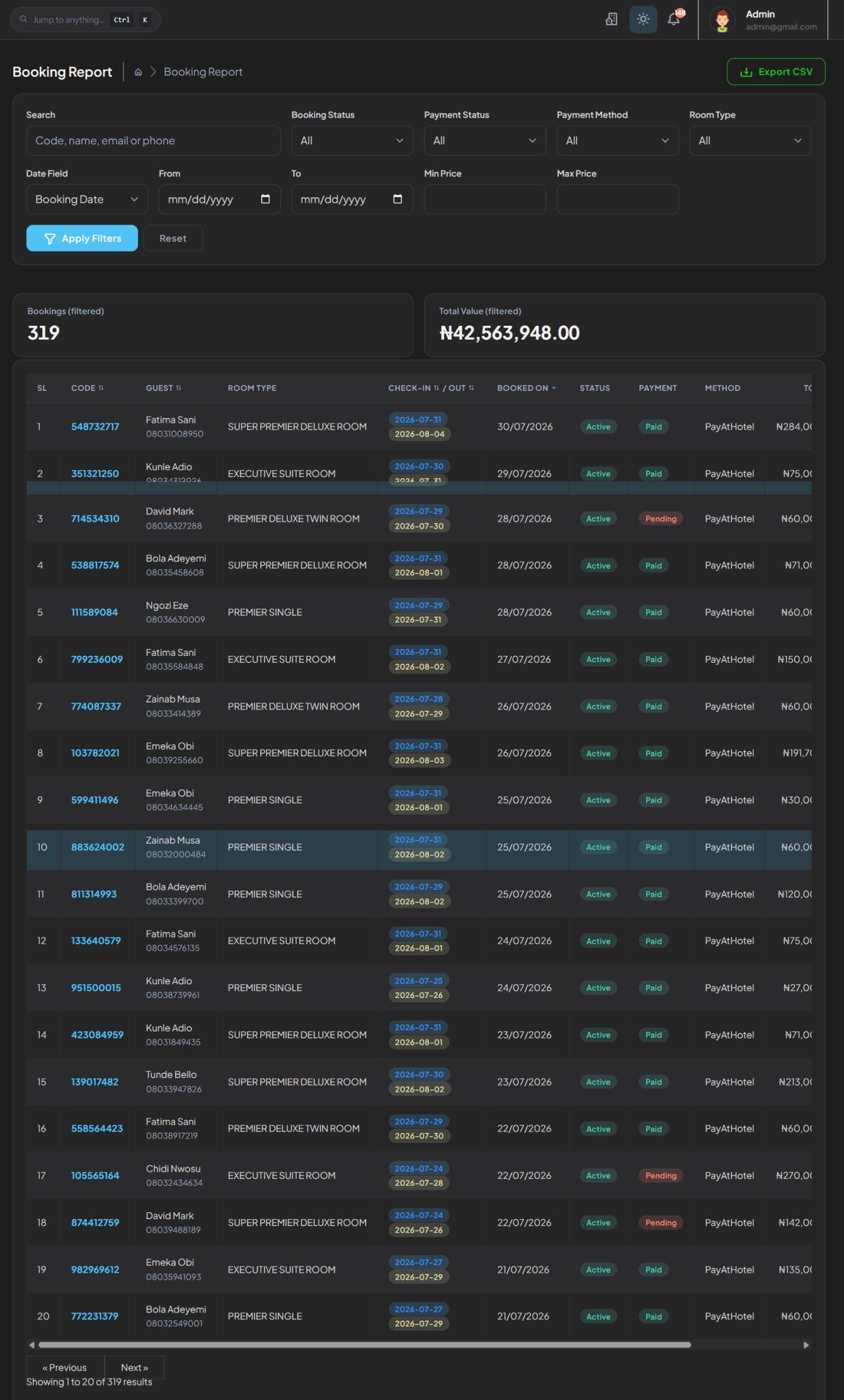The width and height of the screenshot is (844, 1400).
Task: Open the notifications bell icon
Action: point(673,19)
